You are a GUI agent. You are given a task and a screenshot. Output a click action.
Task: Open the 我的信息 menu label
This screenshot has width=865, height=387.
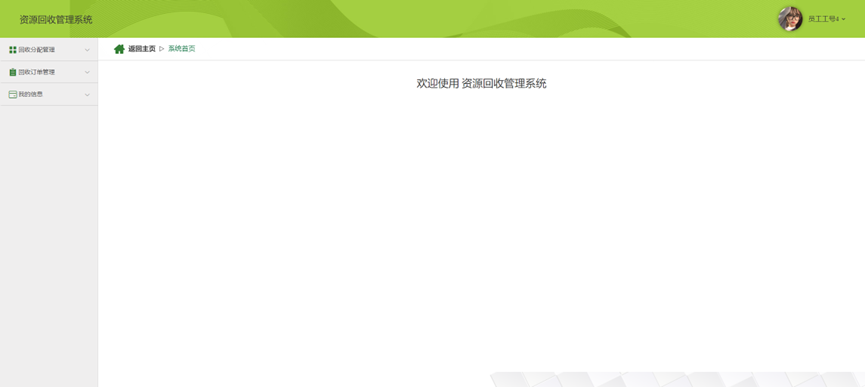[x=30, y=94]
